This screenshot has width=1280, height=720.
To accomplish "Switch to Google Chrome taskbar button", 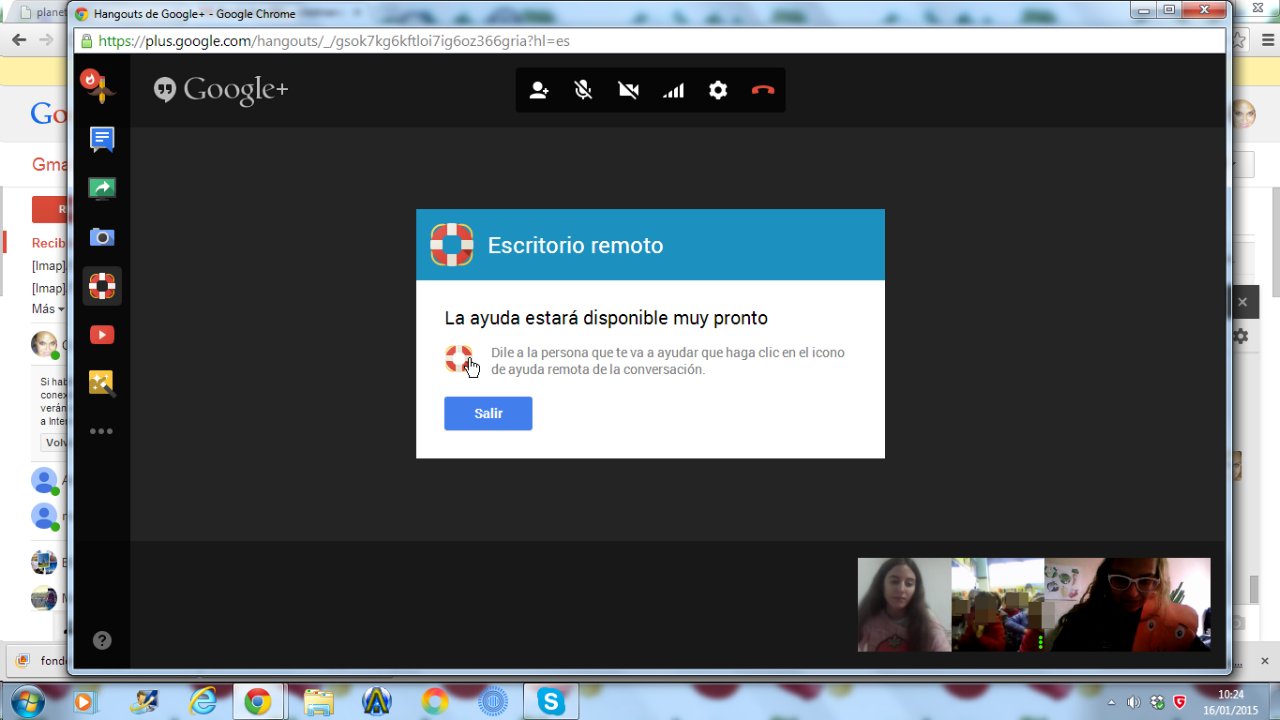I will click(x=257, y=702).
